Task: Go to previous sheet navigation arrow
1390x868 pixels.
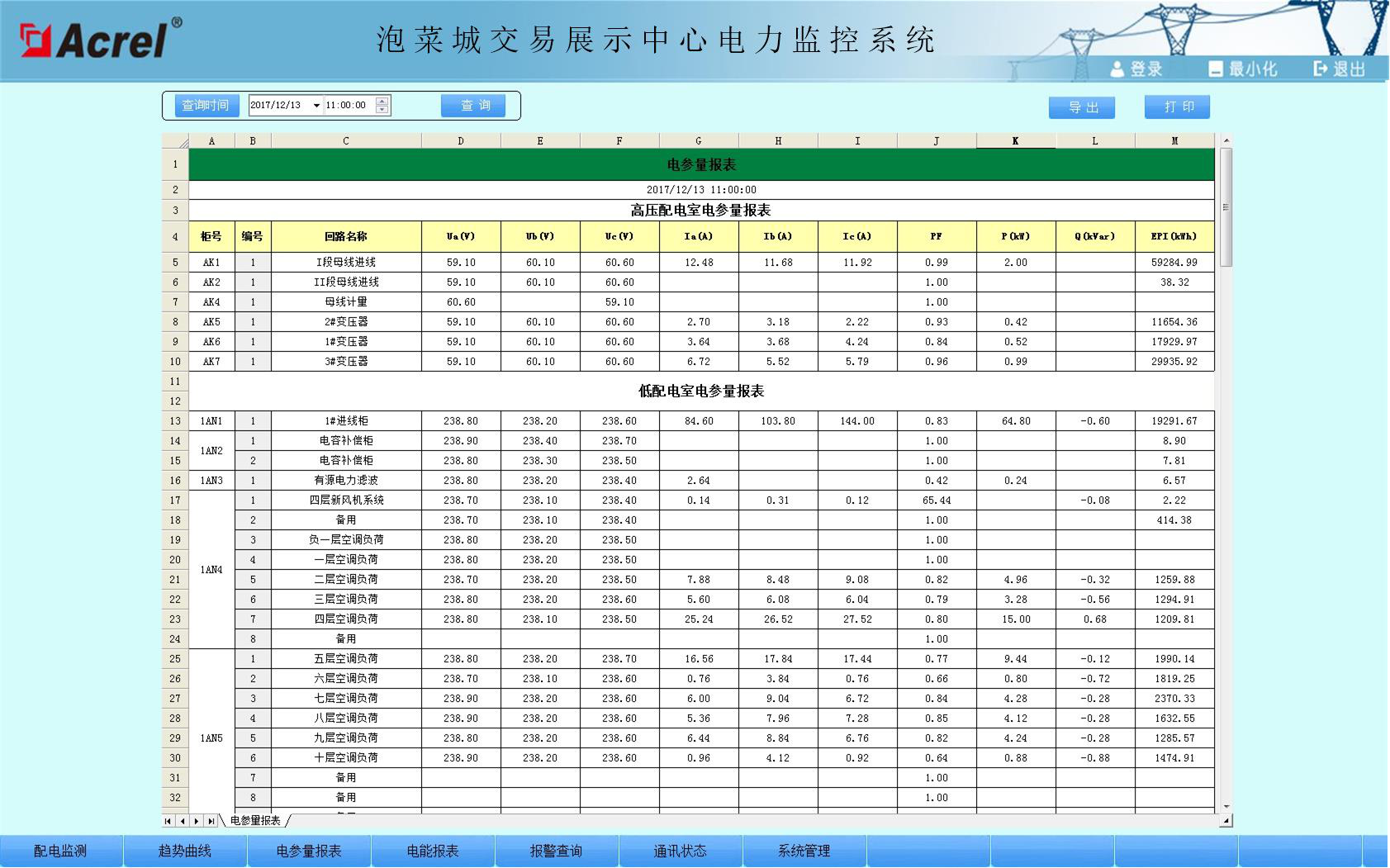Action: (x=182, y=821)
